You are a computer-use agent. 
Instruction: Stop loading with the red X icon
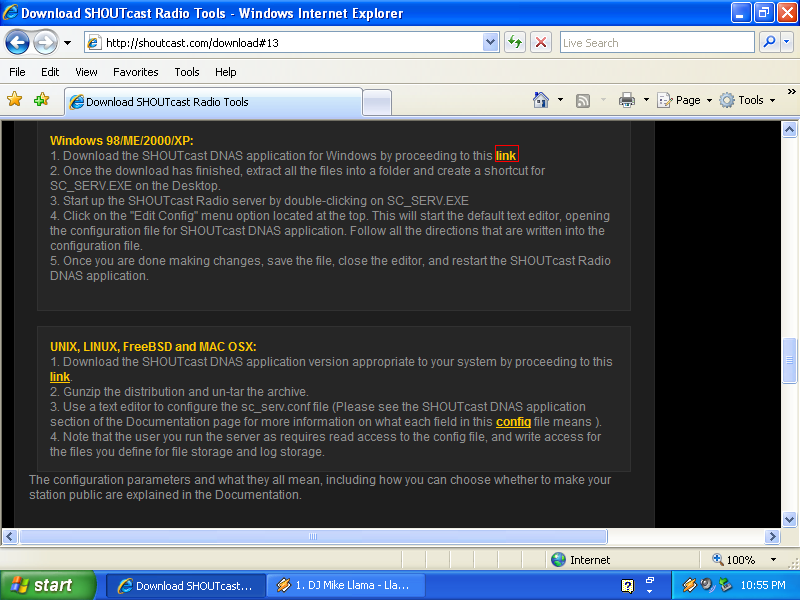click(541, 42)
